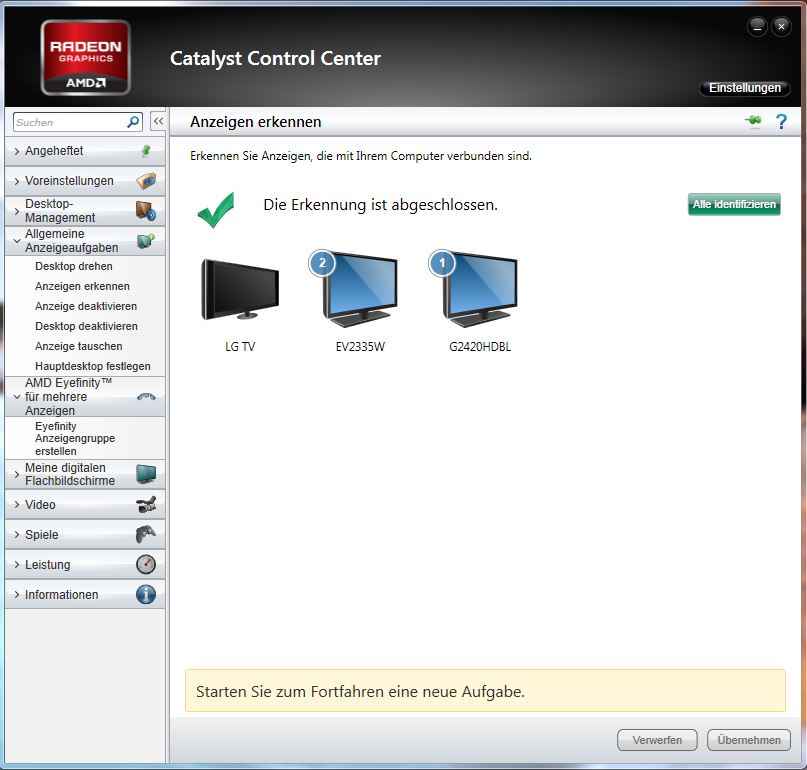Click the Informationen blue info icon
Image resolution: width=807 pixels, height=770 pixels.
(x=146, y=594)
